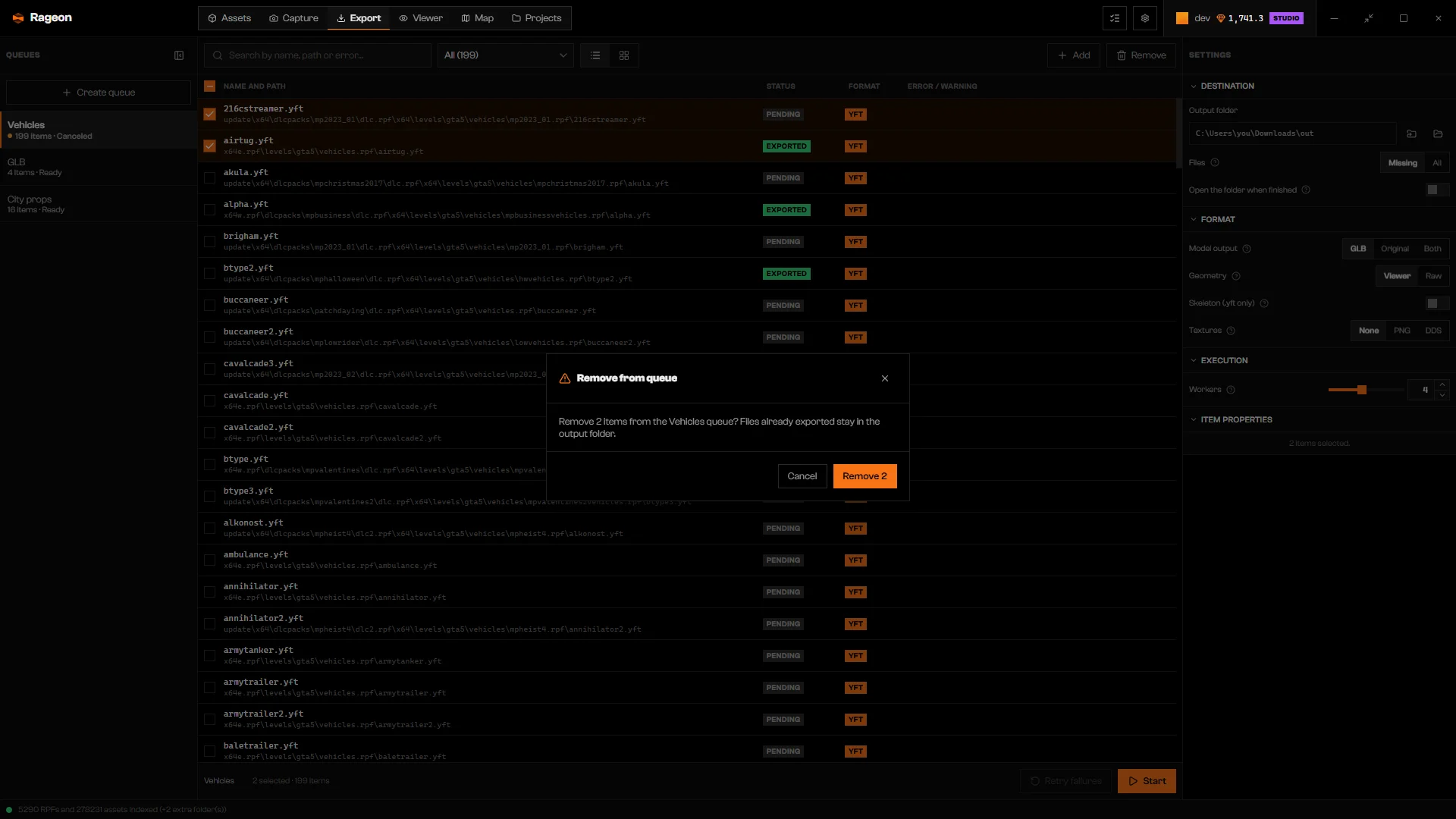Image resolution: width=1456 pixels, height=819 pixels.
Task: Open the task list icon in title bar
Action: 1115,18
